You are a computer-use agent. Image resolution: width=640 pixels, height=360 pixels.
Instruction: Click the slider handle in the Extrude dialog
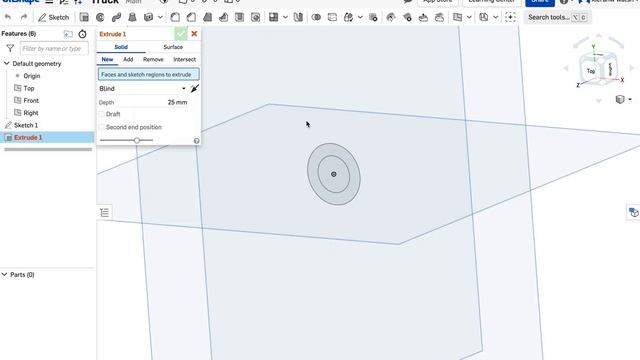[137, 140]
